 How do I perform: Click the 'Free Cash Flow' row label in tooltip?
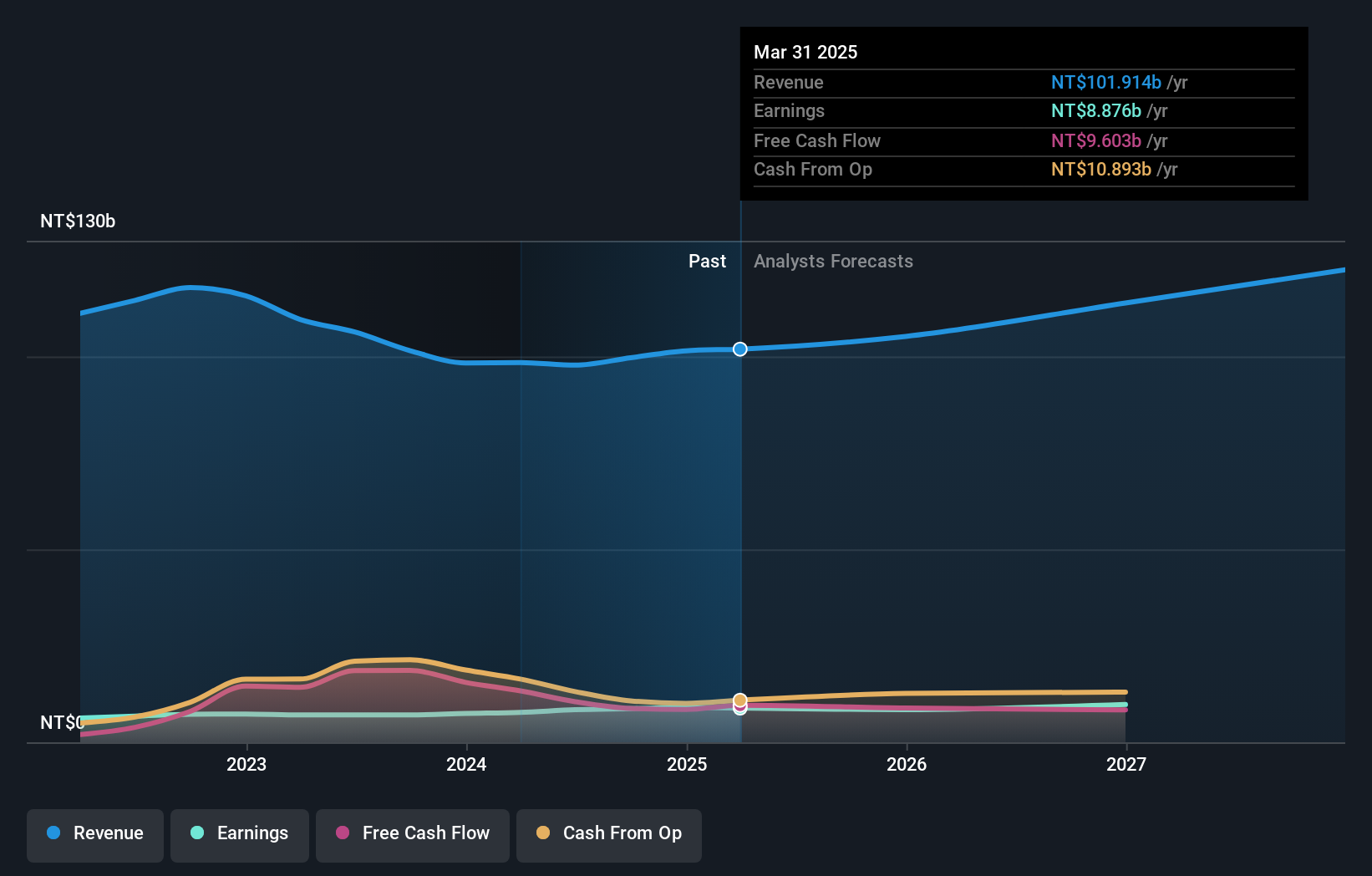(x=817, y=140)
